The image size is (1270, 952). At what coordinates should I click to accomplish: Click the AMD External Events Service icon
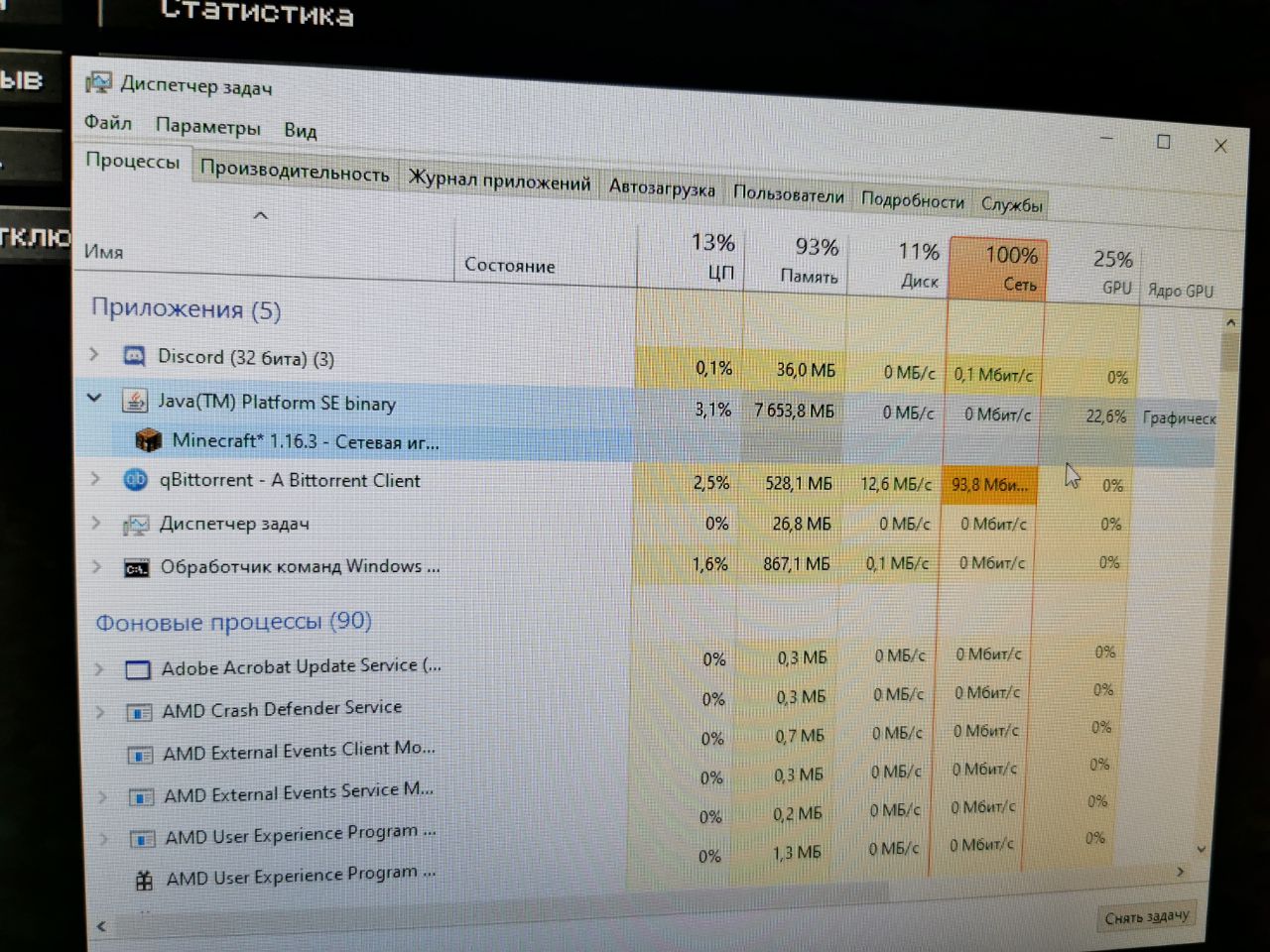pyautogui.click(x=141, y=797)
